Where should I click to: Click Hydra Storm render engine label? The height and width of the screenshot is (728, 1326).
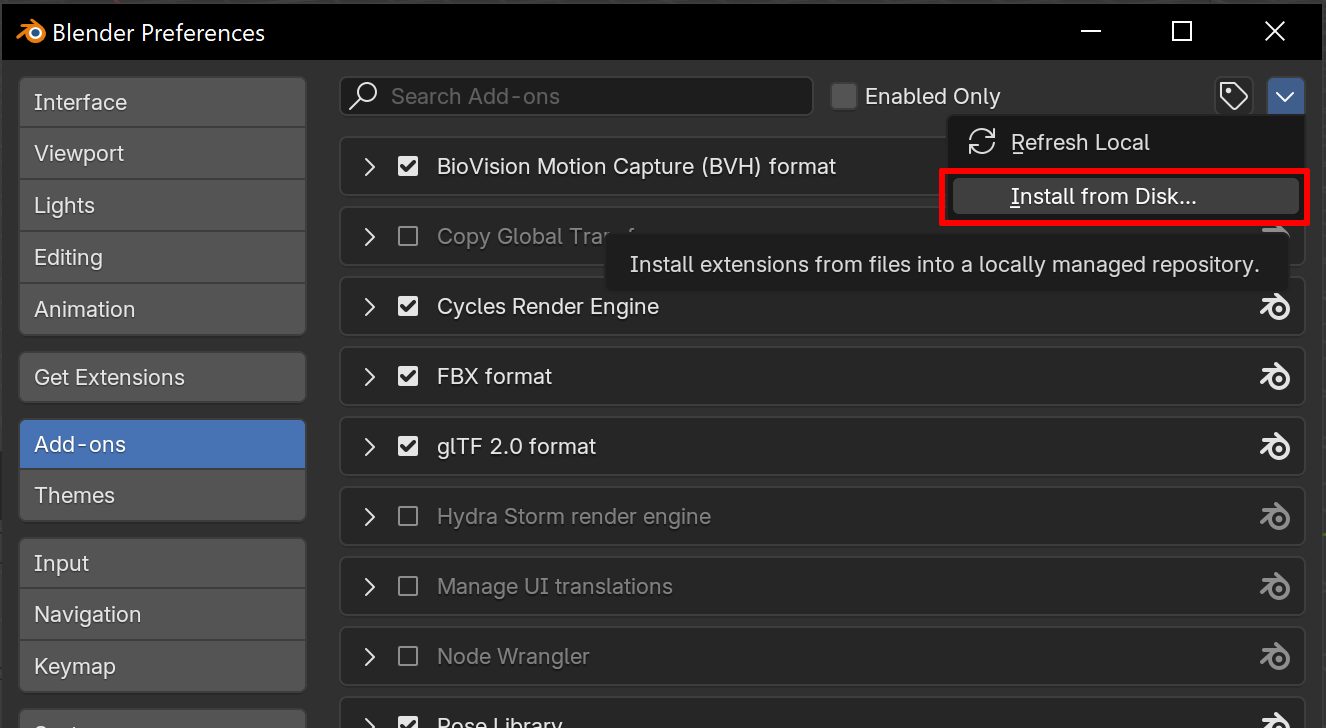click(x=574, y=517)
